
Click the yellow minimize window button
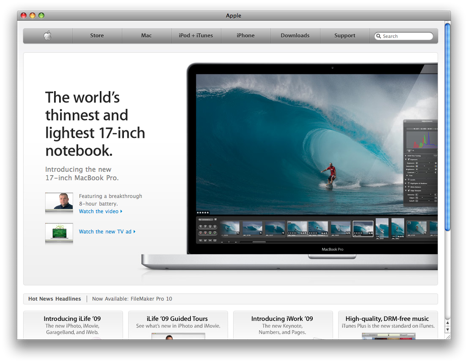point(32,15)
